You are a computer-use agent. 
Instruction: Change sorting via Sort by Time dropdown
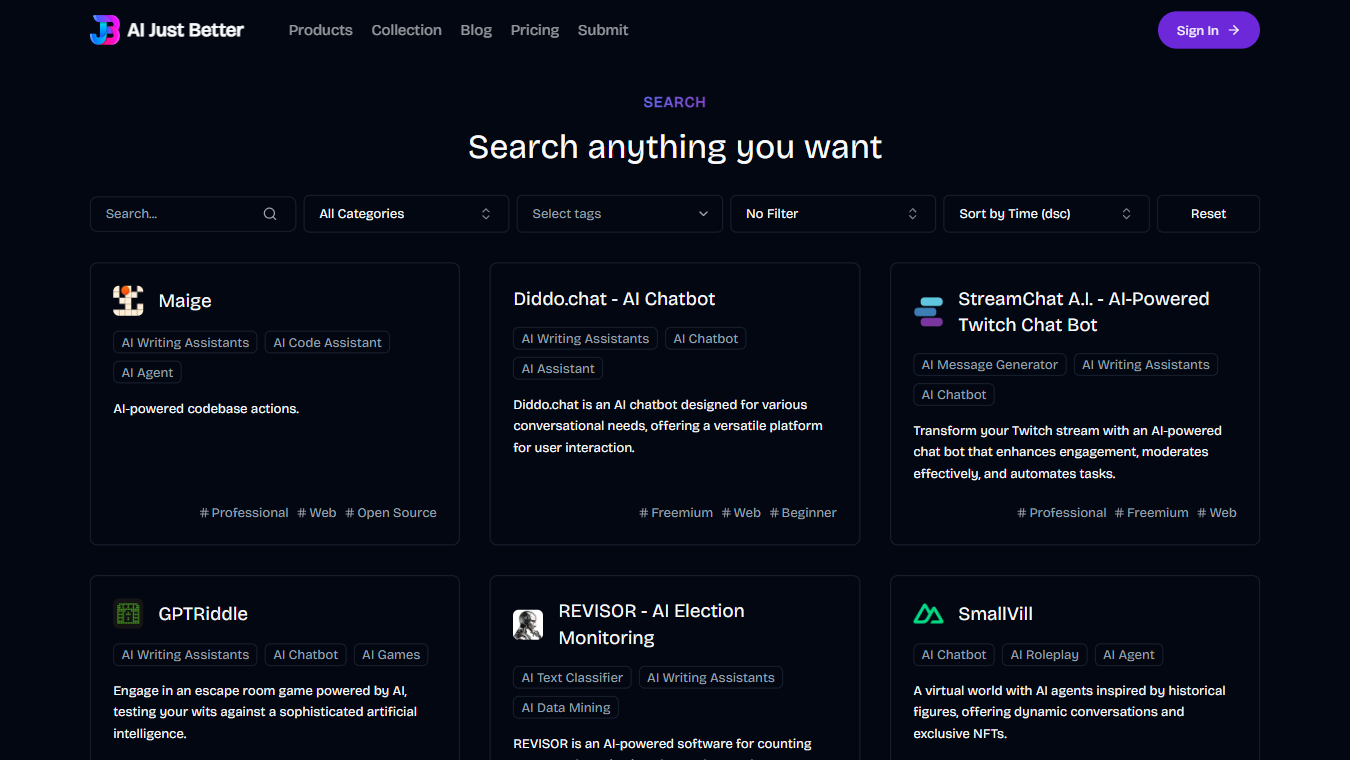1045,213
